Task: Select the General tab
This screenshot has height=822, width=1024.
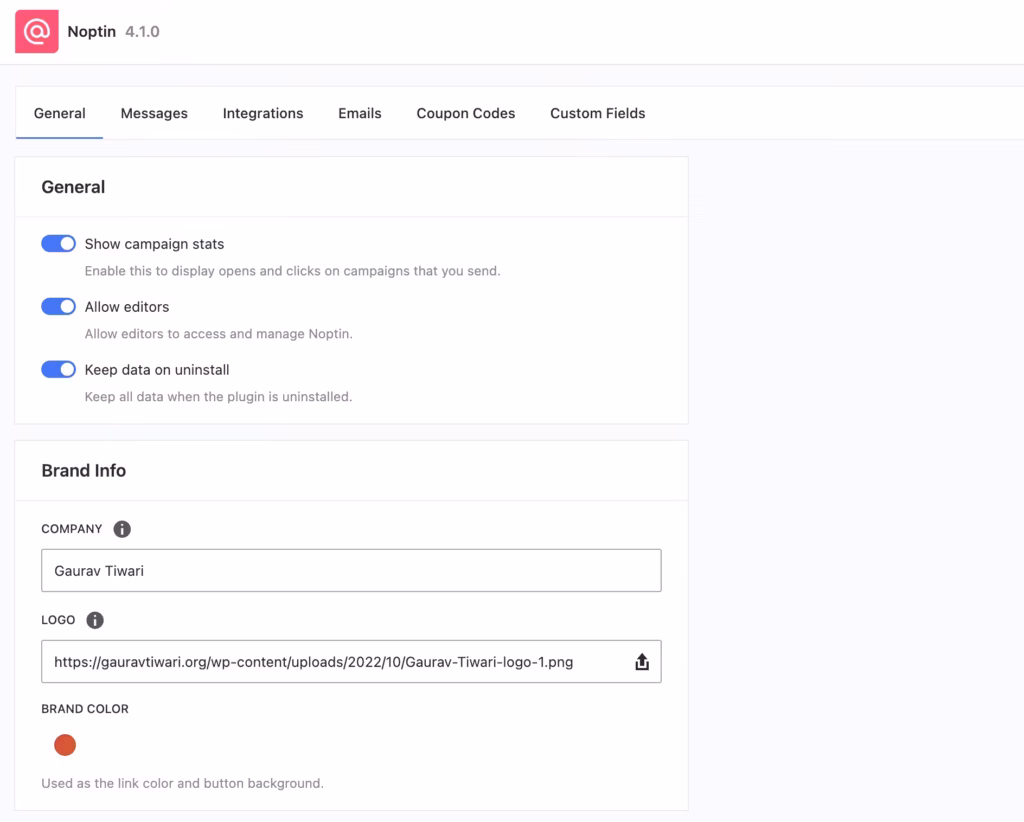Action: pos(59,113)
